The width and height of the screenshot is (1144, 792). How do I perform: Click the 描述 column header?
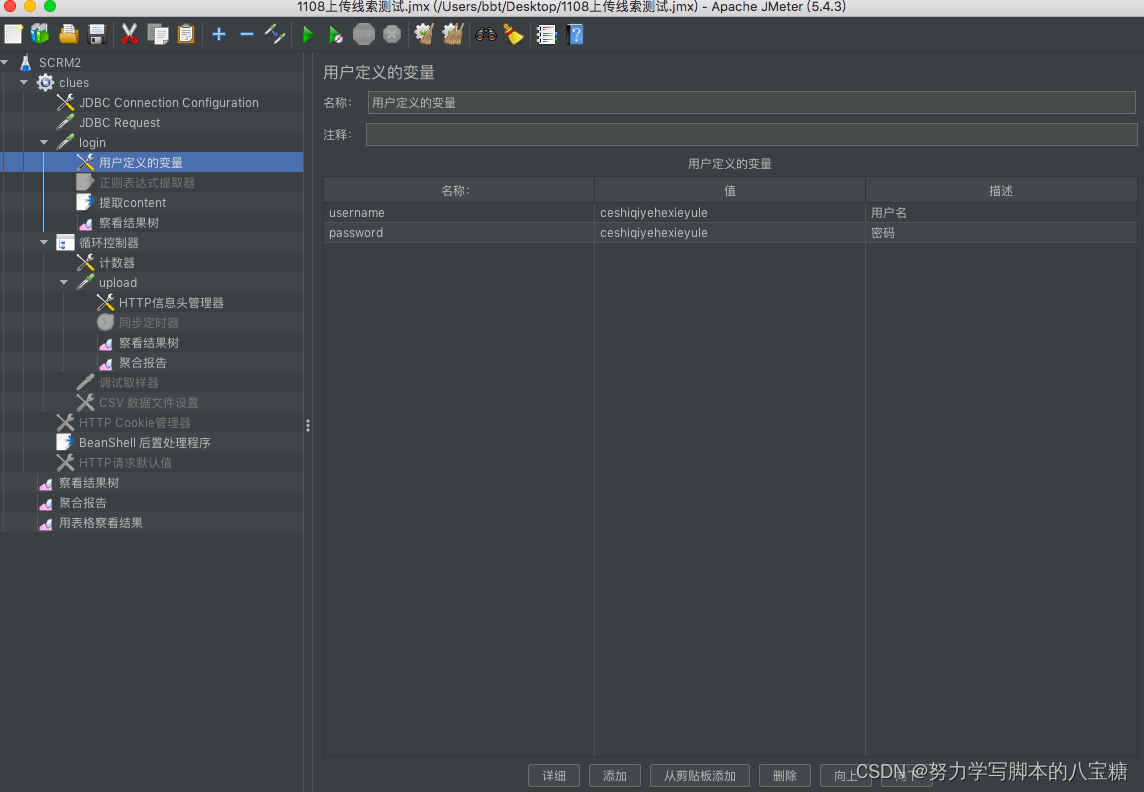[x=1001, y=190]
